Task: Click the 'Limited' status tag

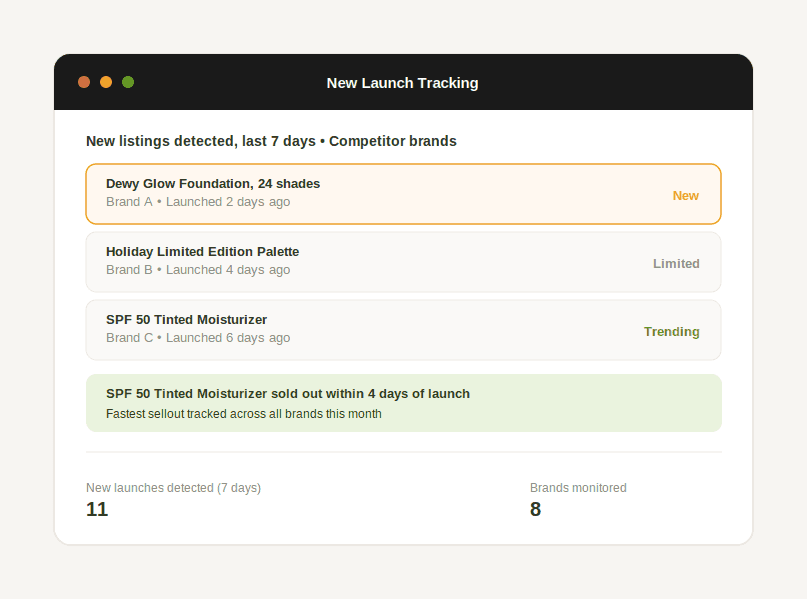Action: (676, 263)
